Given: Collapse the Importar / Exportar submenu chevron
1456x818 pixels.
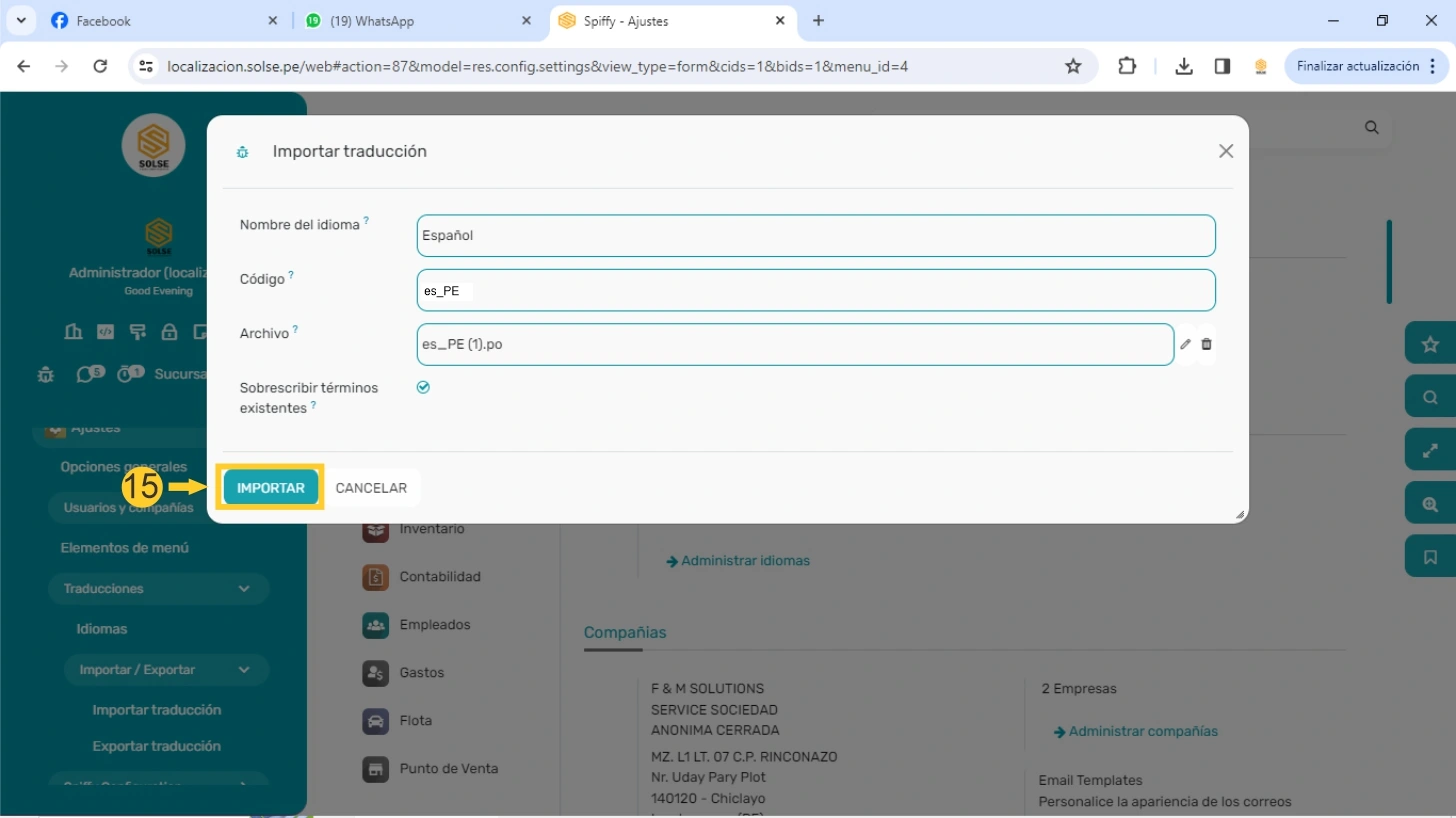Looking at the screenshot, I should pos(244,670).
